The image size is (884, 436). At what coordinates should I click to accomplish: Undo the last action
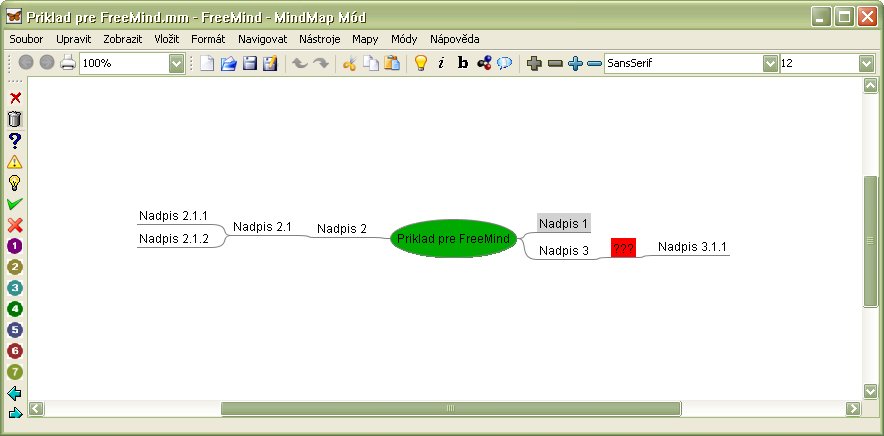pyautogui.click(x=299, y=63)
